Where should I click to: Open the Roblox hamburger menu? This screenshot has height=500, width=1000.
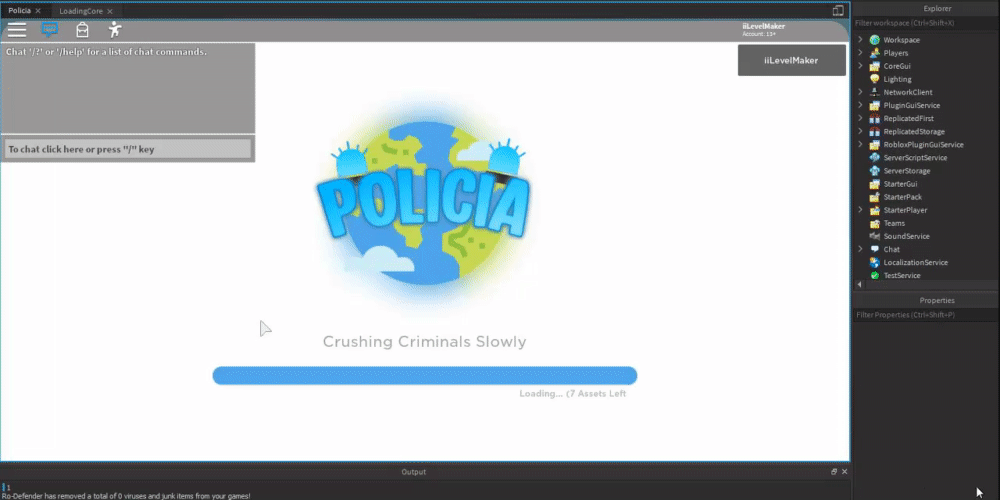[17, 30]
